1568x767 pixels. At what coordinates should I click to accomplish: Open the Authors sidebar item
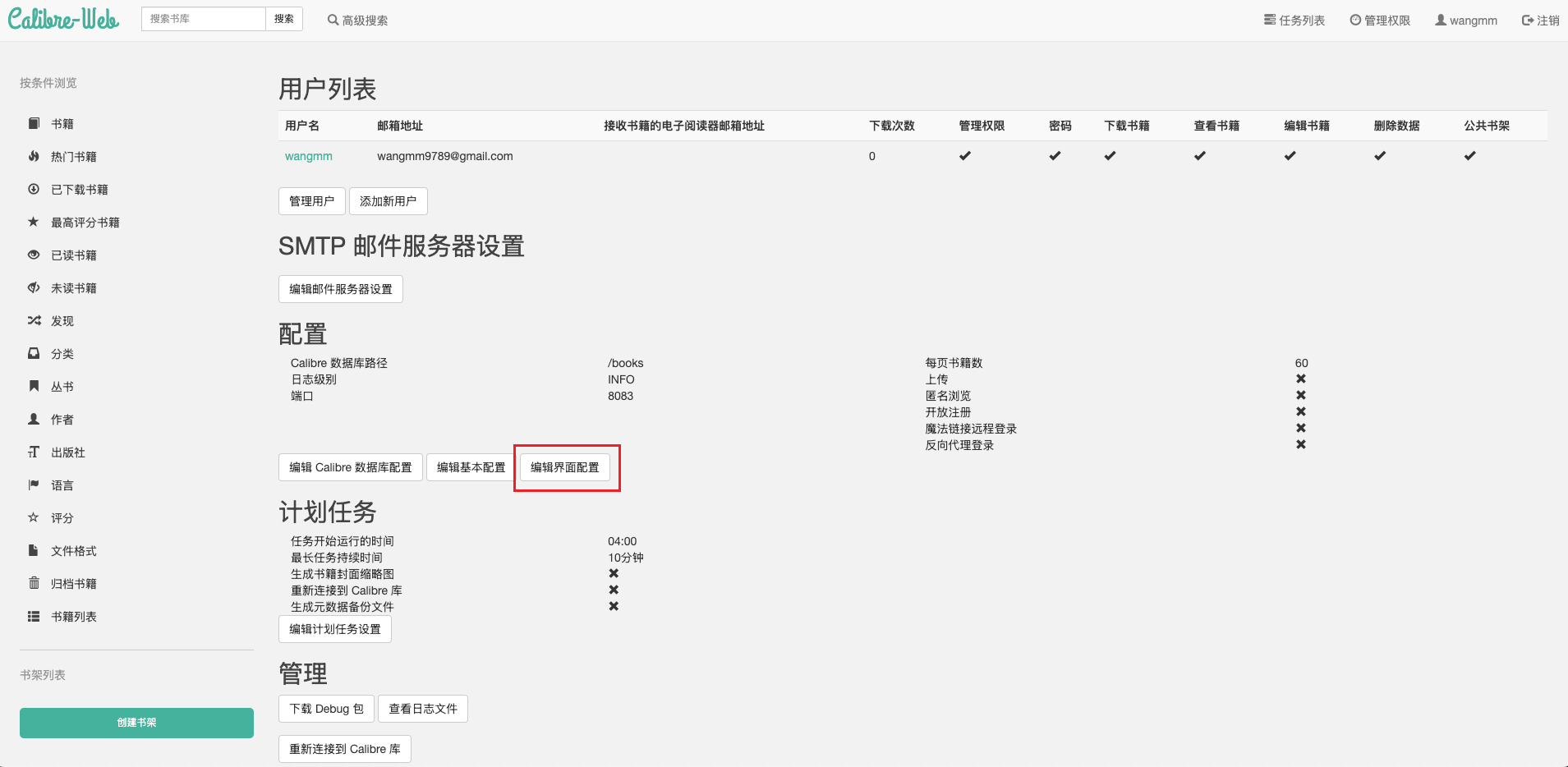tap(62, 420)
